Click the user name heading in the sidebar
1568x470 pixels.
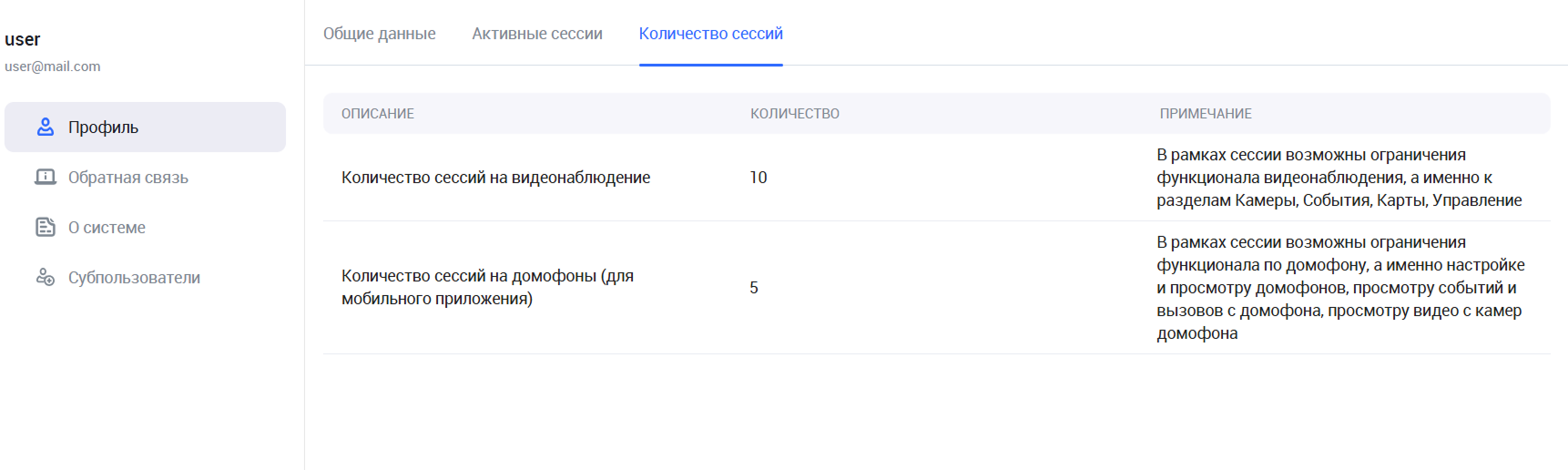pyautogui.click(x=23, y=40)
